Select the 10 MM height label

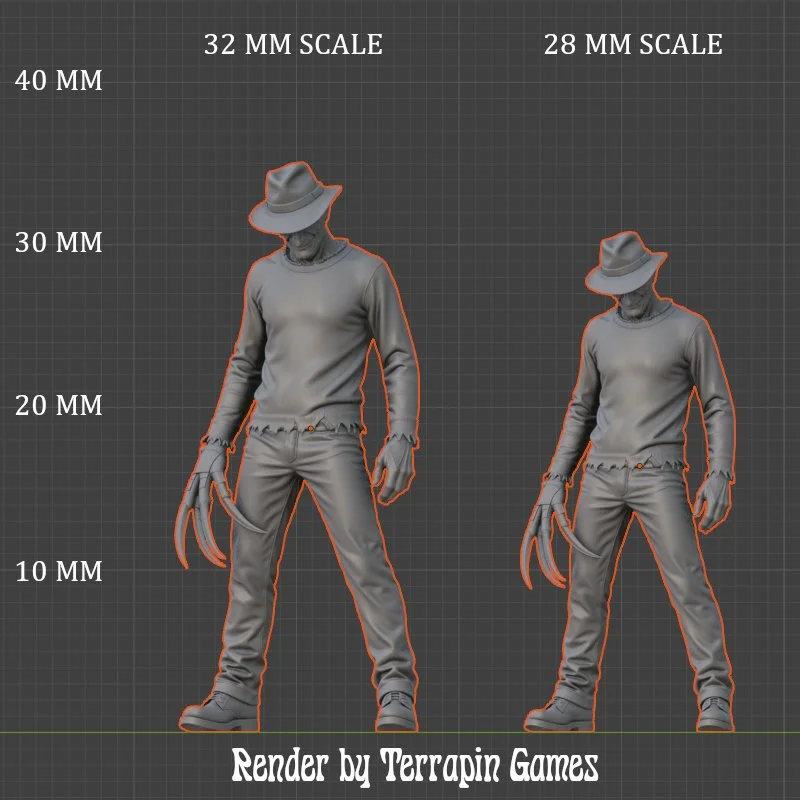tap(59, 571)
